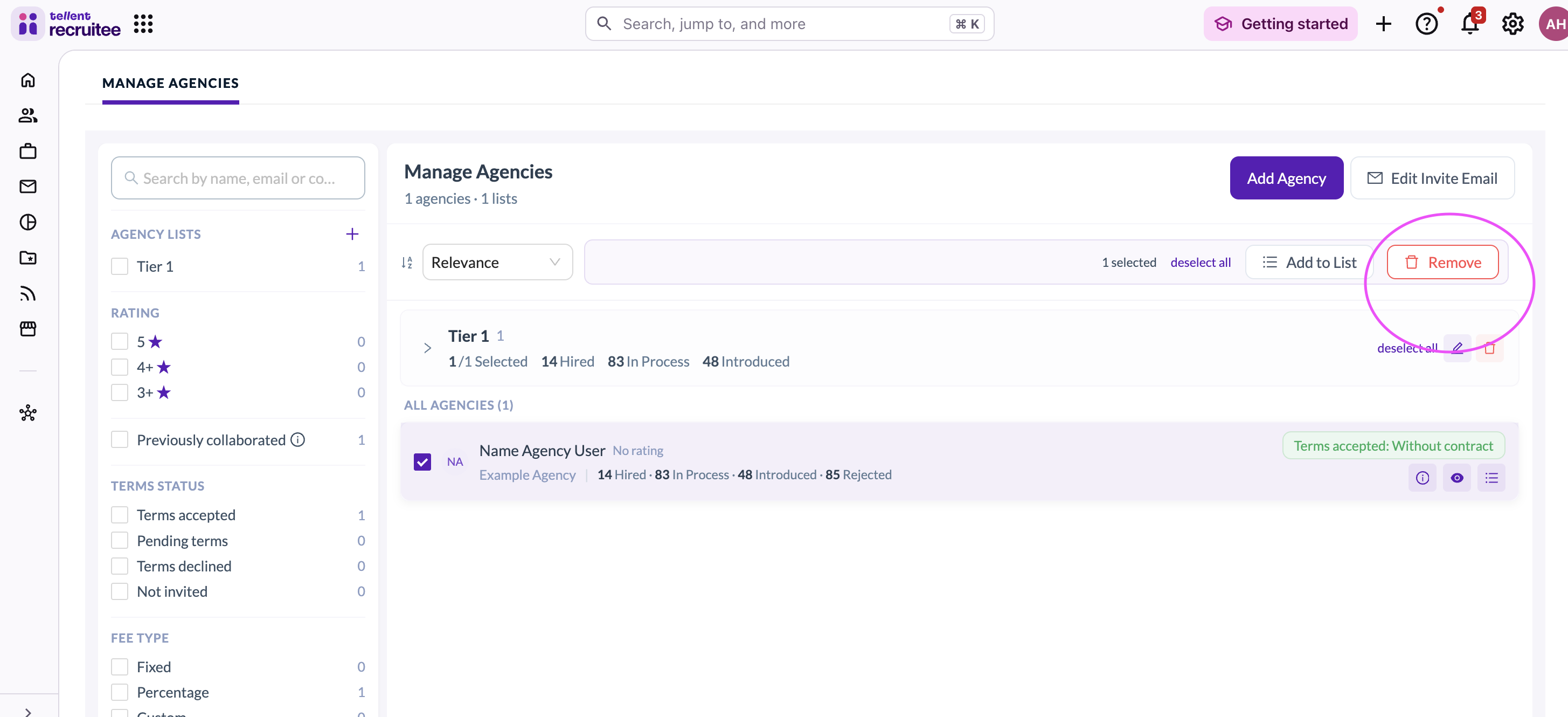Open the Recruitee home dashboard icon
The height and width of the screenshot is (717, 1568).
pos(28,80)
